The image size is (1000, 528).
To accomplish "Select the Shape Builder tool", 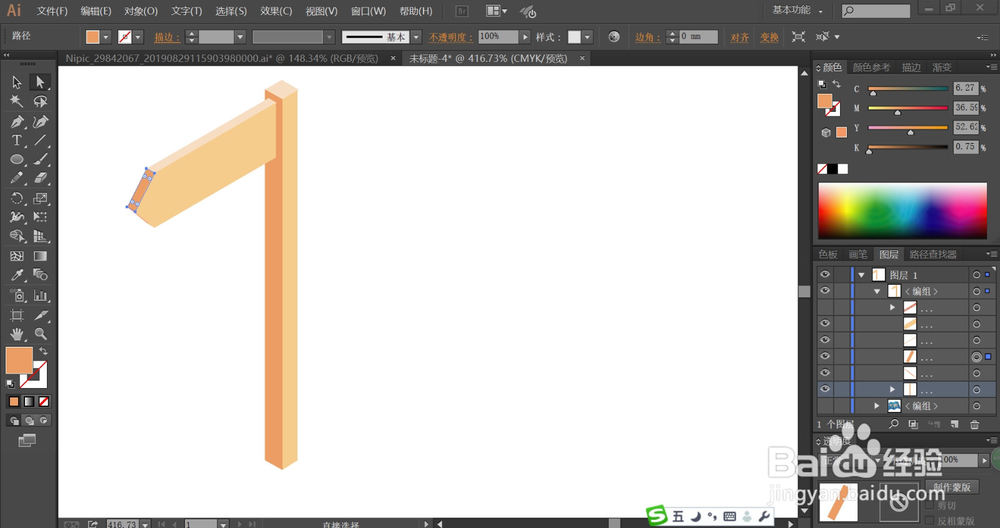I will click(x=17, y=237).
